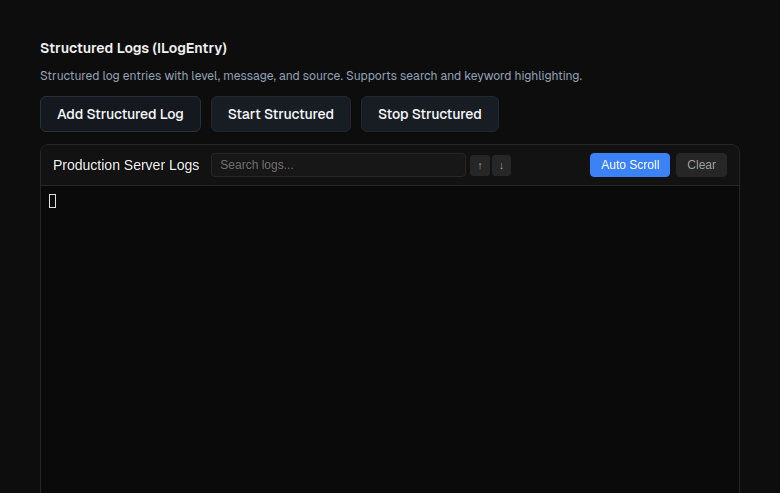Select the Search logs placeholder text box
Image resolution: width=780 pixels, height=493 pixels.
point(338,165)
